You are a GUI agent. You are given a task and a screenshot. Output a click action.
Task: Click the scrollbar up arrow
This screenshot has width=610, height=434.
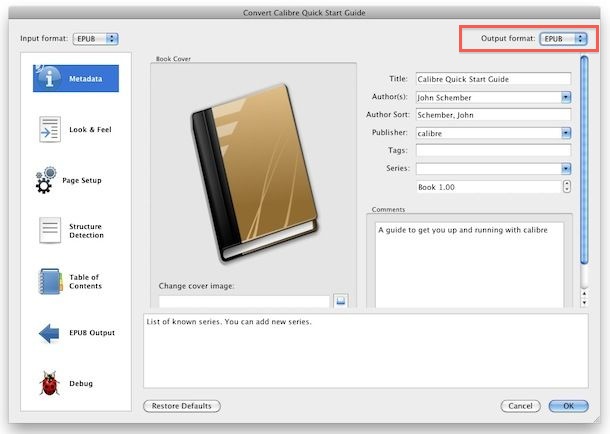click(x=584, y=294)
